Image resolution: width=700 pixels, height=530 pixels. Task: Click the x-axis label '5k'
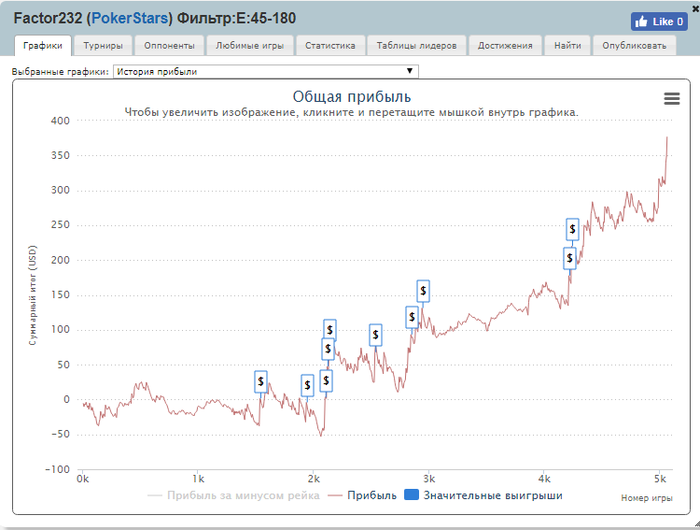(660, 479)
